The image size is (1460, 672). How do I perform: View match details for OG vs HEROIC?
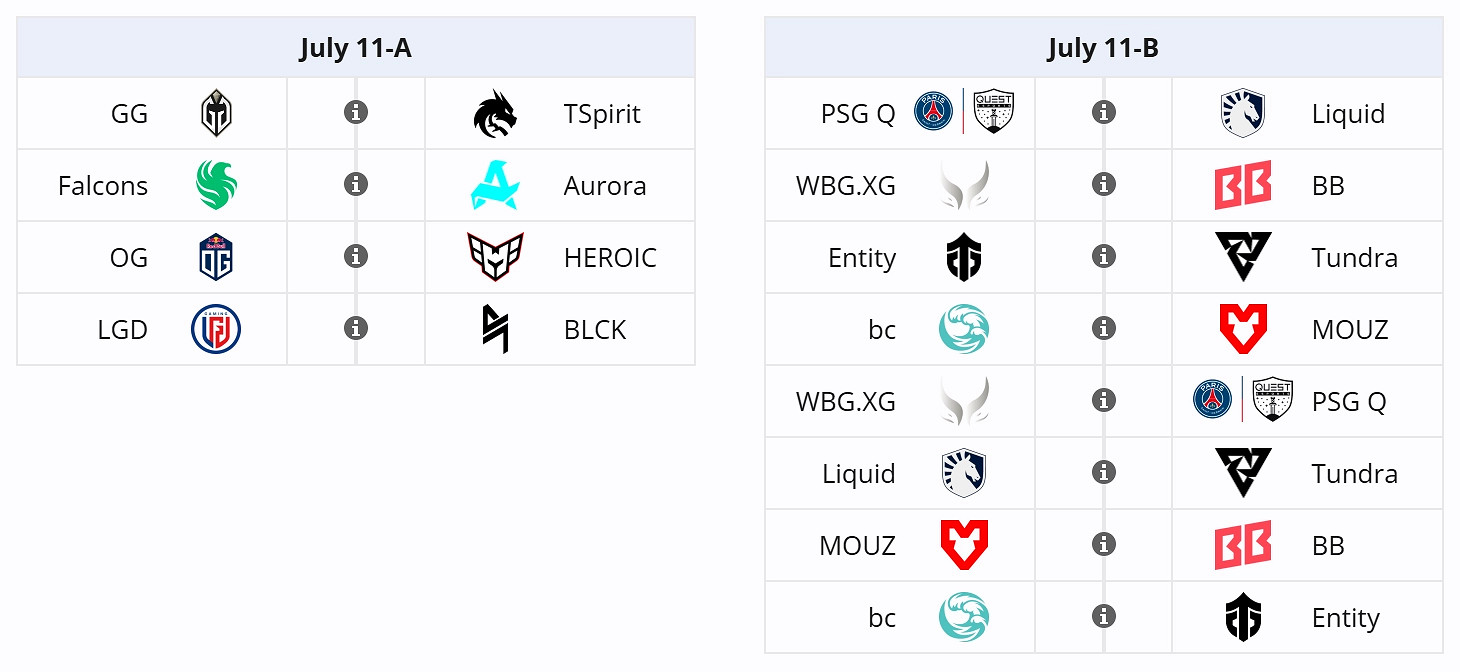[356, 256]
